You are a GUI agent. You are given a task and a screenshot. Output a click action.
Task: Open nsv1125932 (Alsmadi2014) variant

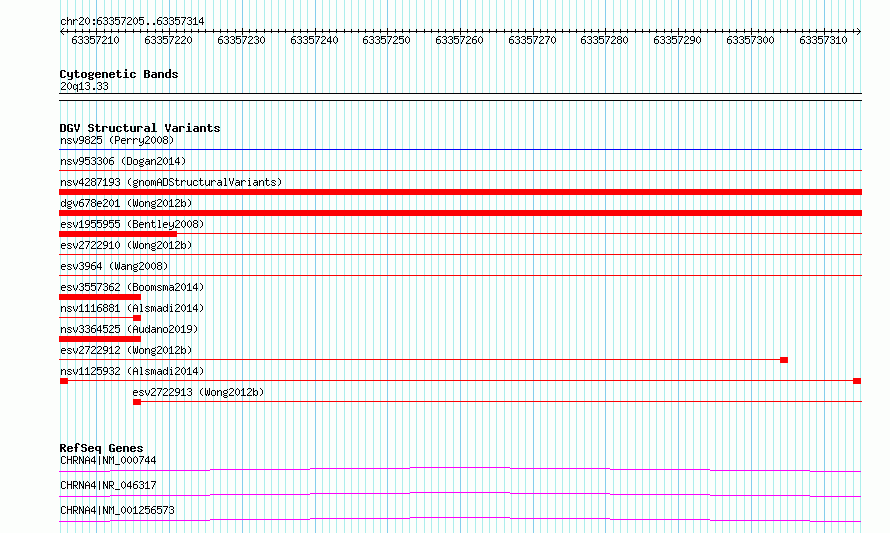(x=132, y=371)
